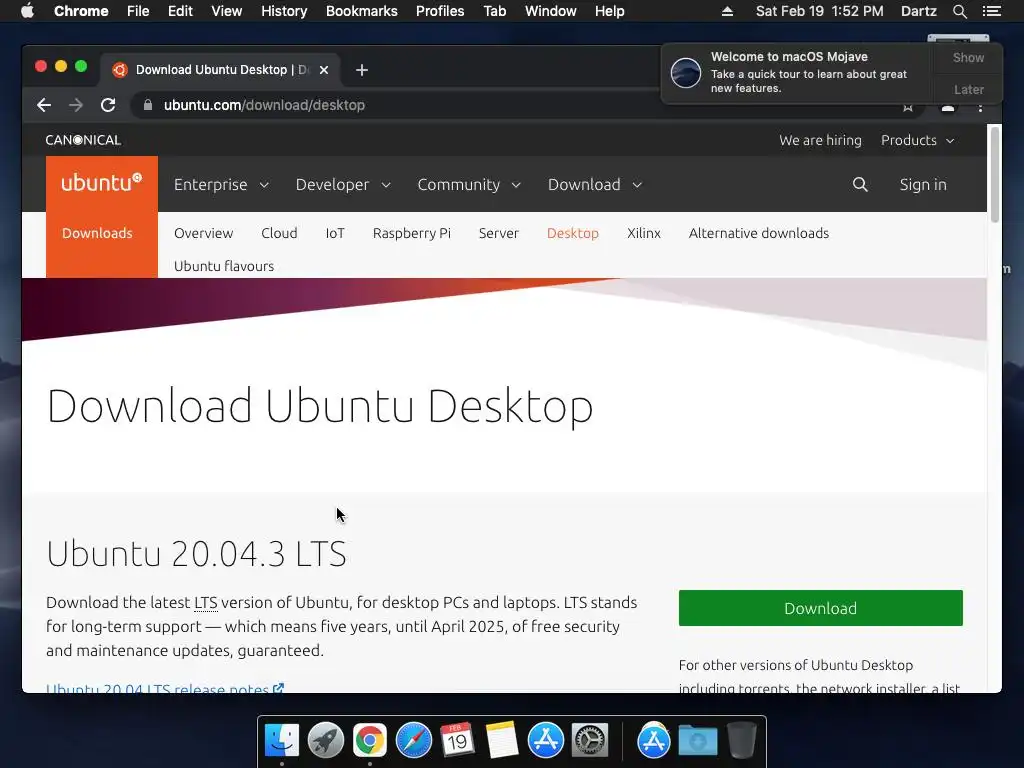Click Show on Mojave notification

tap(968, 57)
